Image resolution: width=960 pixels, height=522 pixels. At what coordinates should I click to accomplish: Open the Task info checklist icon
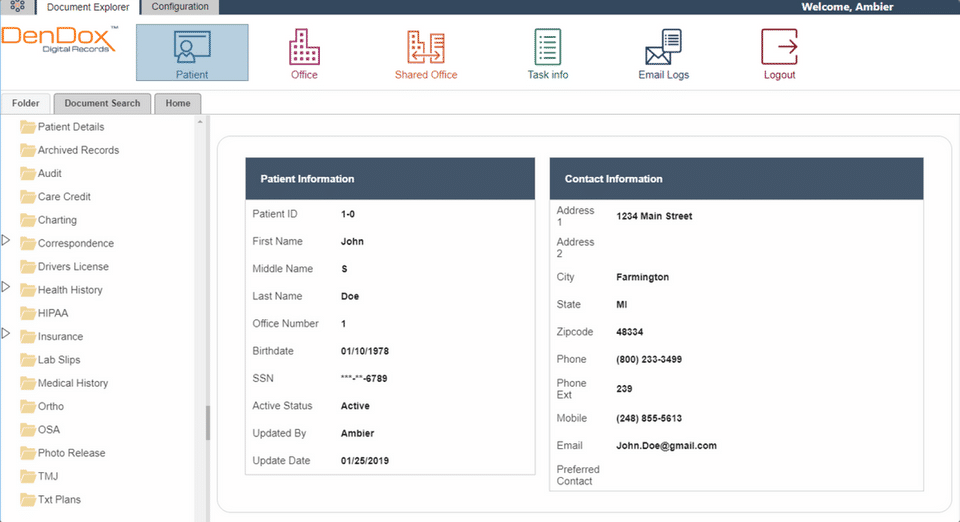(547, 47)
